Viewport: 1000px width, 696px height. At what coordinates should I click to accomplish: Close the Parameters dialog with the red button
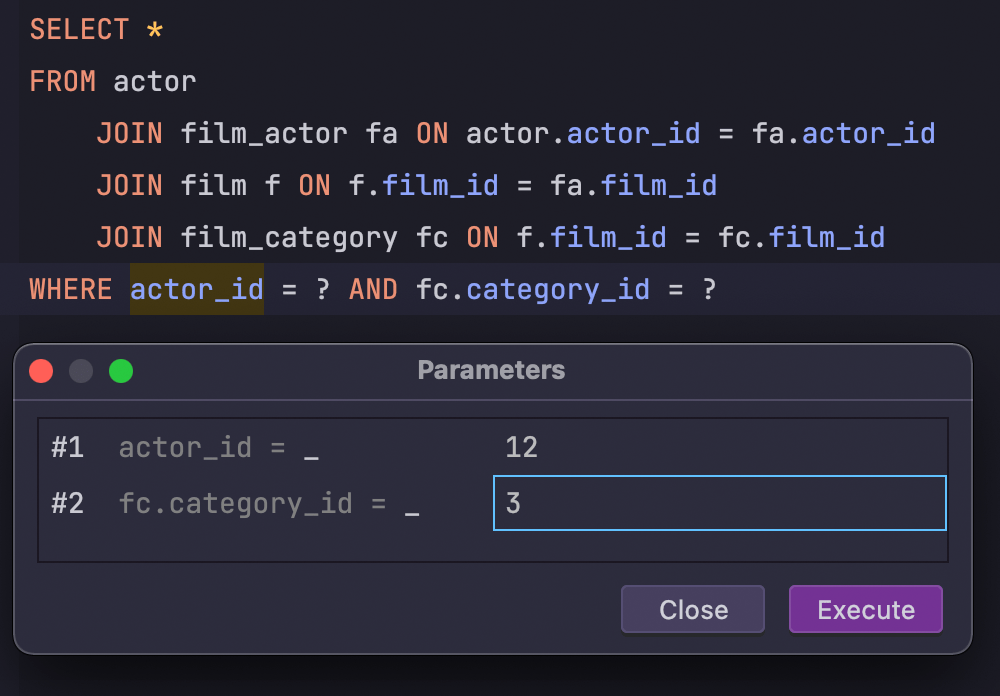click(41, 371)
